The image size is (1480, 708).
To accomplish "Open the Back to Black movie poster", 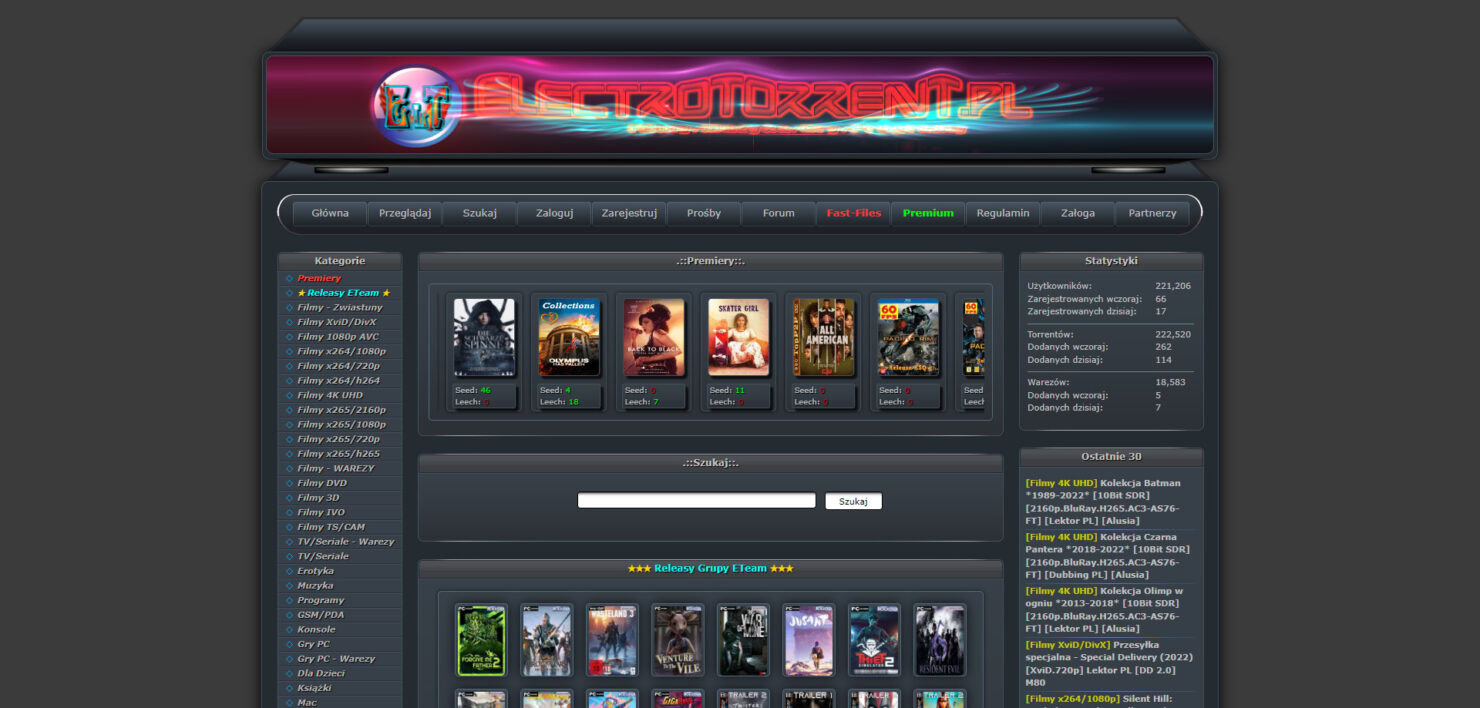I will pos(654,337).
